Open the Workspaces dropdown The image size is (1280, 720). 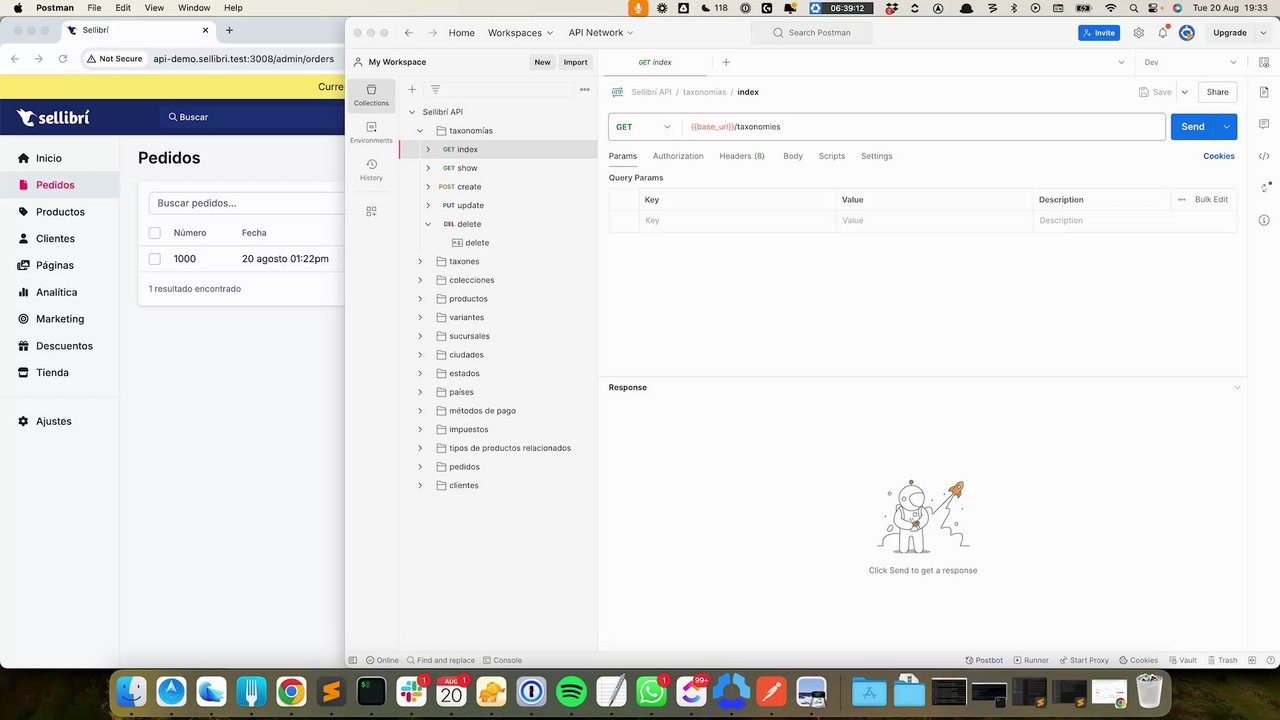520,32
